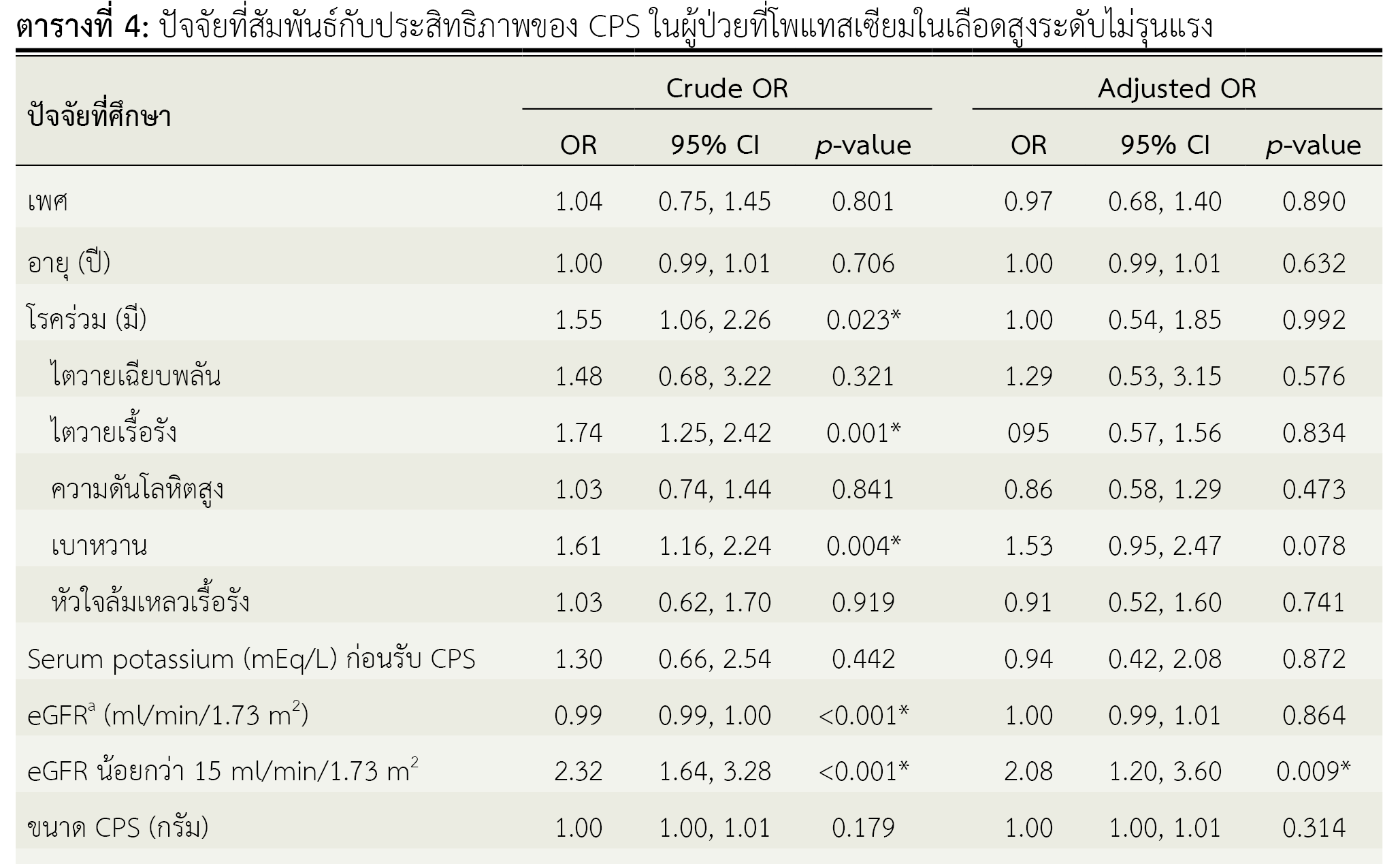Image resolution: width=1400 pixels, height=864 pixels.
Task: Click the adjusted CI cell 1.20, 3.60
Action: [1165, 771]
